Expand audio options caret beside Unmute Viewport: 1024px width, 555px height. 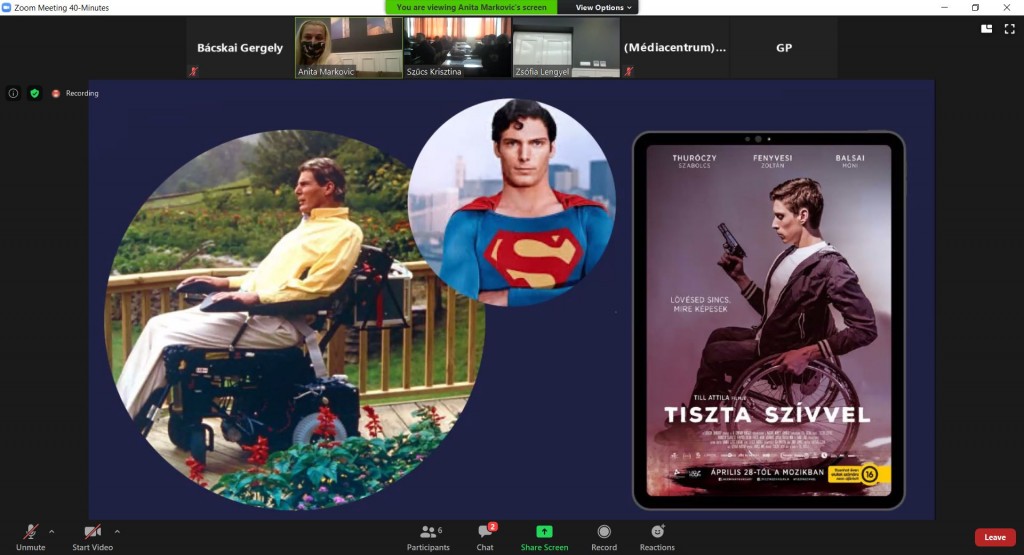[x=52, y=531]
